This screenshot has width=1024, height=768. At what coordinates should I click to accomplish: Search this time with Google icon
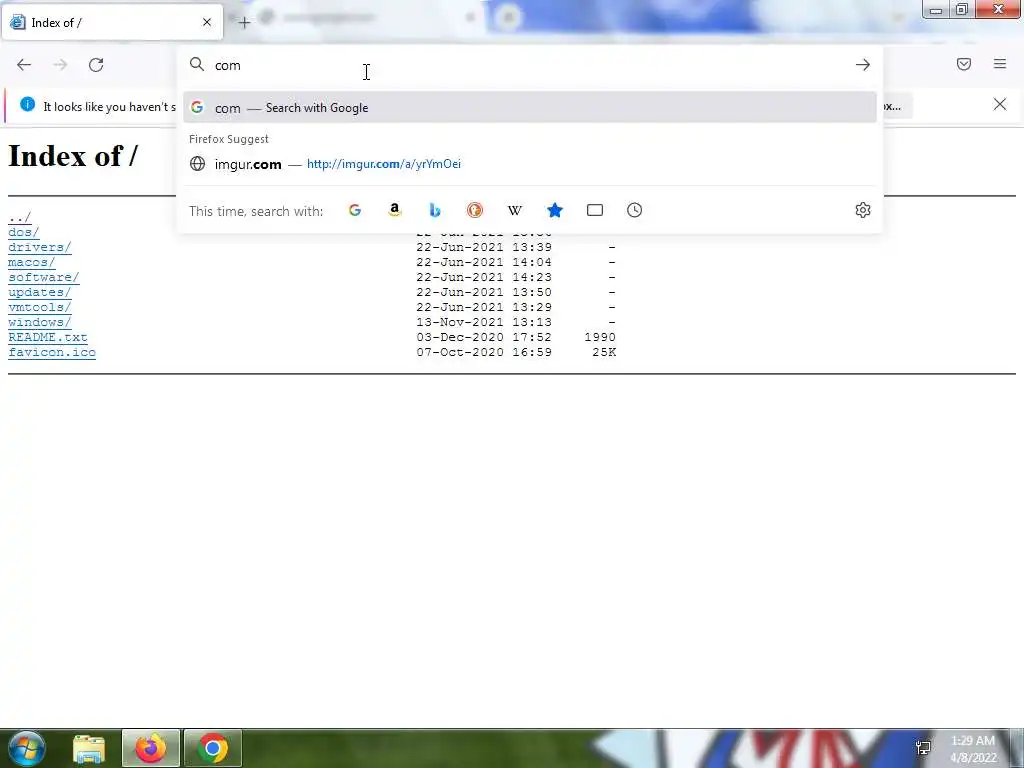355,210
